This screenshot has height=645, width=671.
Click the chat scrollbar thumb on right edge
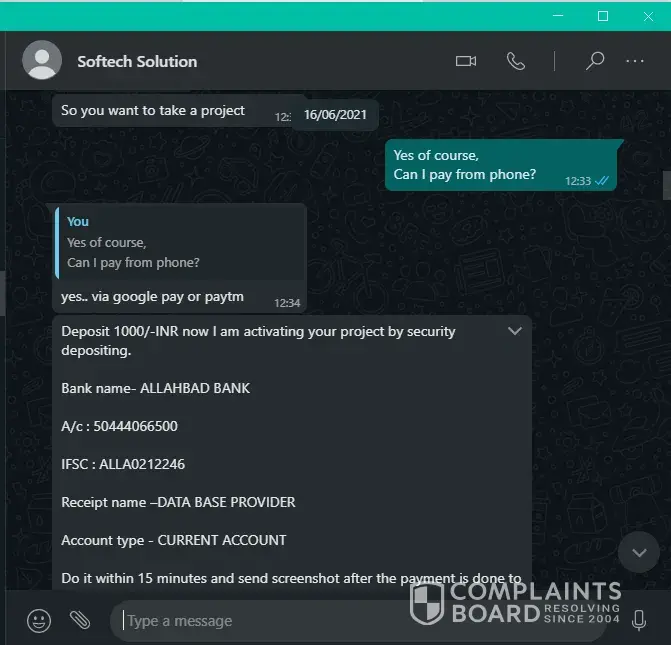pyautogui.click(x=667, y=185)
